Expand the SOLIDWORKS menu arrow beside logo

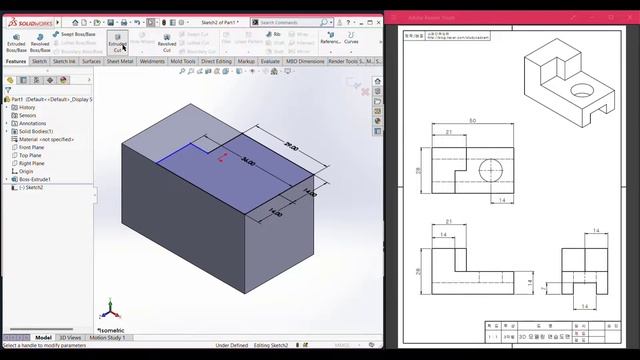(x=58, y=22)
